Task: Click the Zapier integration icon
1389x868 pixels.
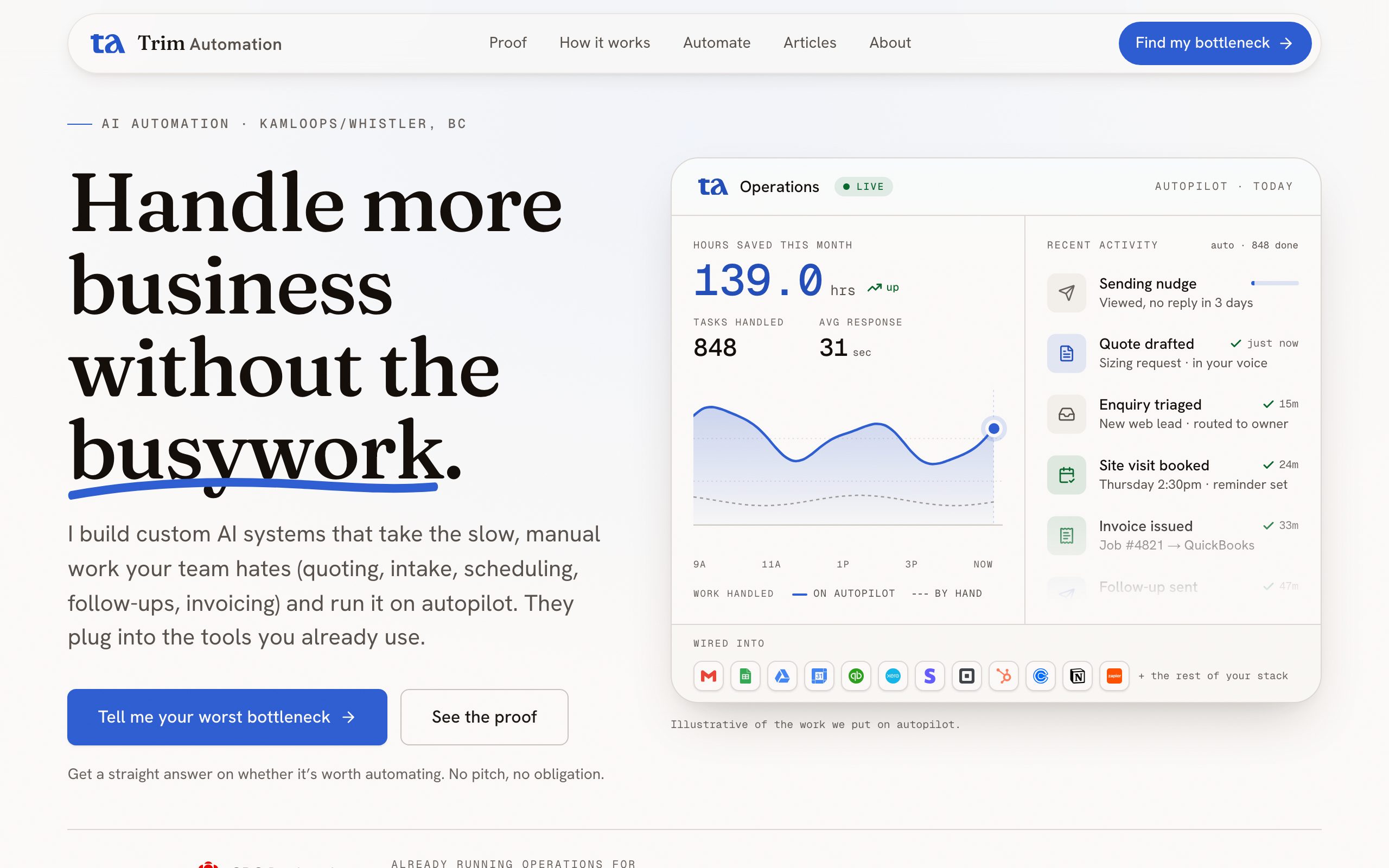Action: 1114,676
